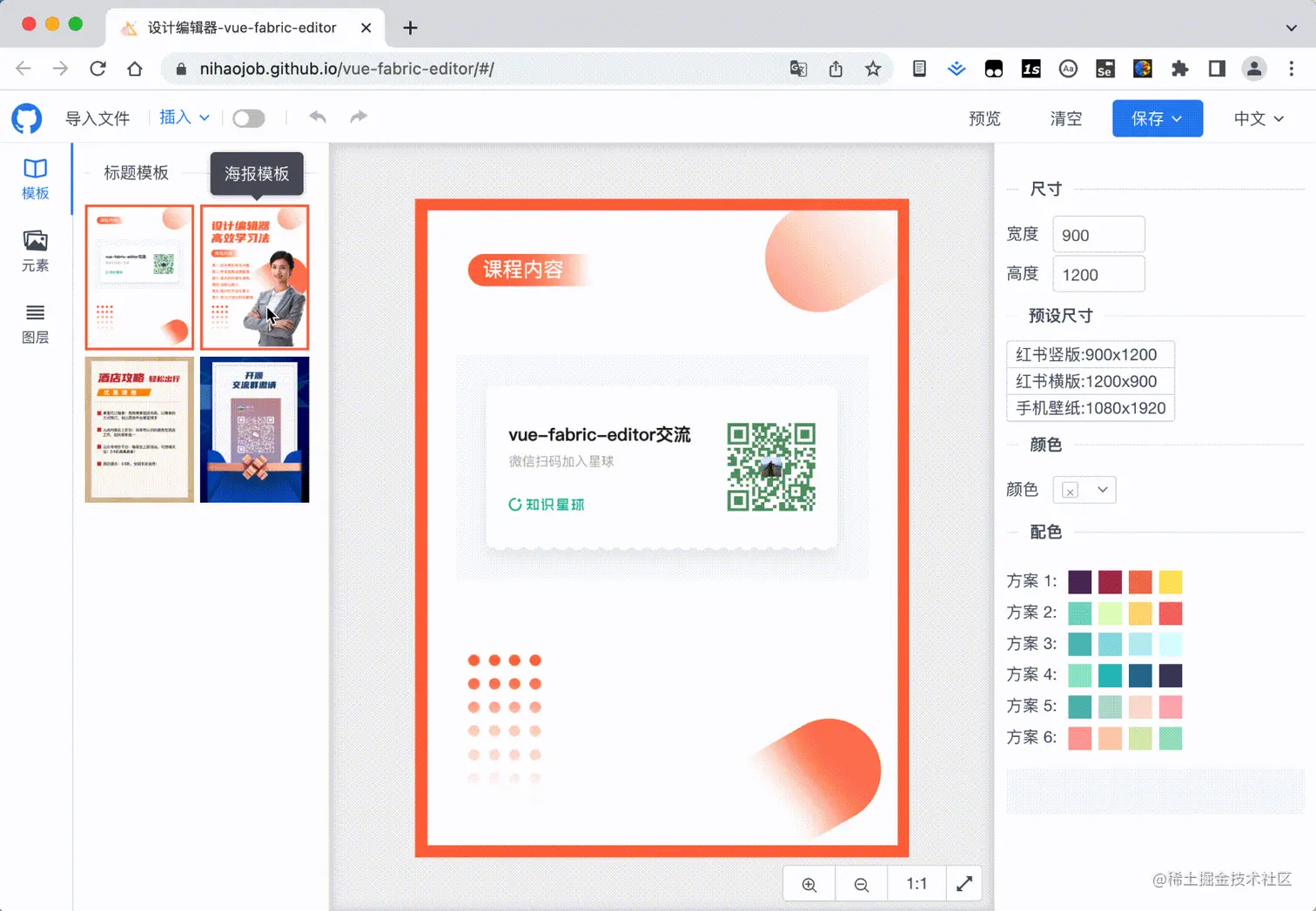Pick the yellow swatch in 方案 1

coord(1171,582)
